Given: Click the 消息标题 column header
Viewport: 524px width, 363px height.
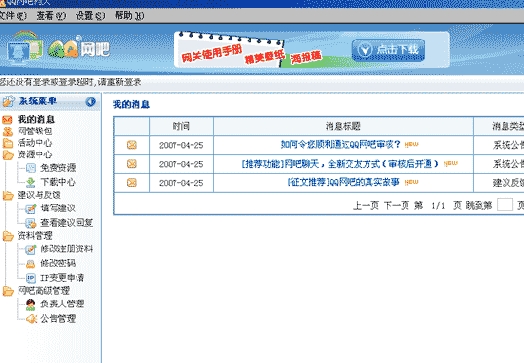Looking at the screenshot, I should (343, 126).
